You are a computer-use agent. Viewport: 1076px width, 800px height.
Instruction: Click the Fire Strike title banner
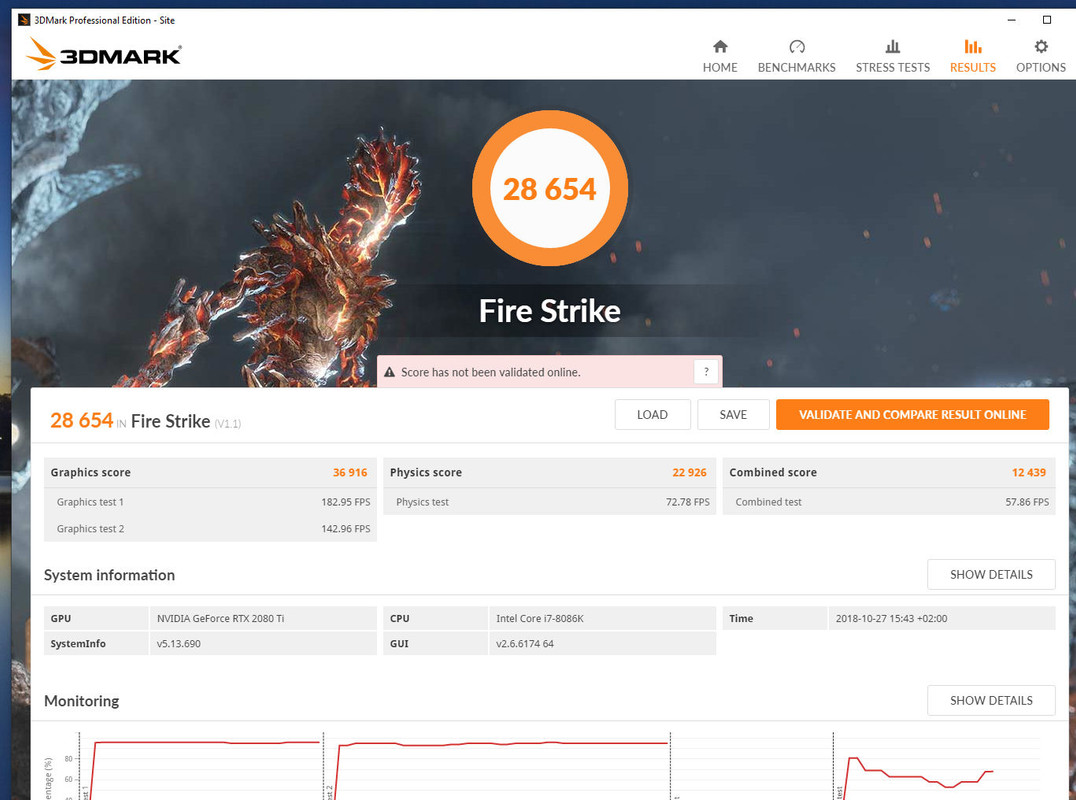(x=550, y=311)
